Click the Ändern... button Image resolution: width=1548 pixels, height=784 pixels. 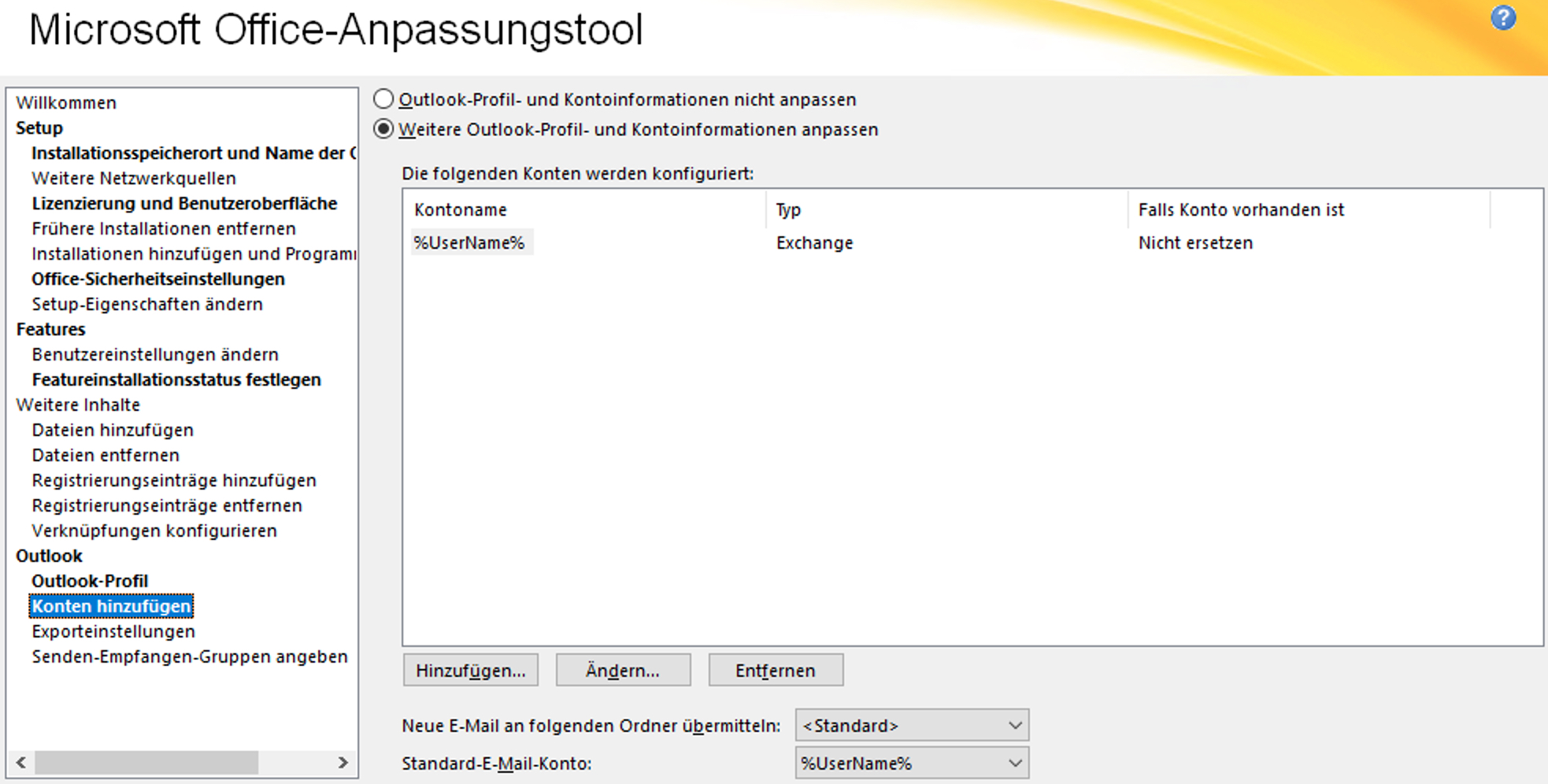click(623, 670)
